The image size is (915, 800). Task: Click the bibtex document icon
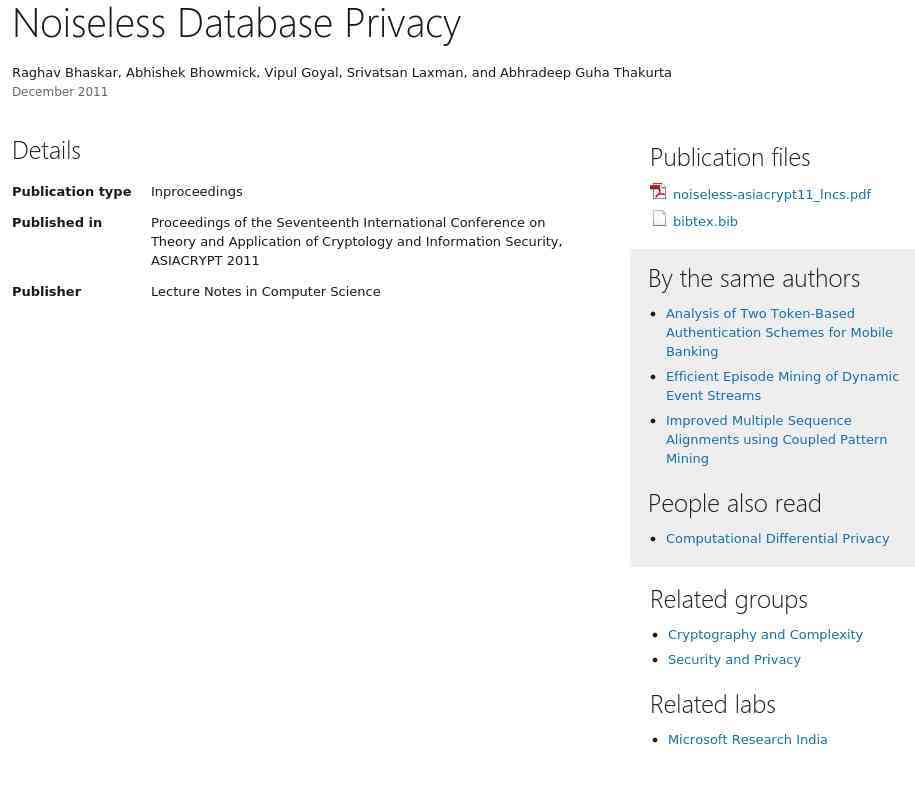point(659,219)
